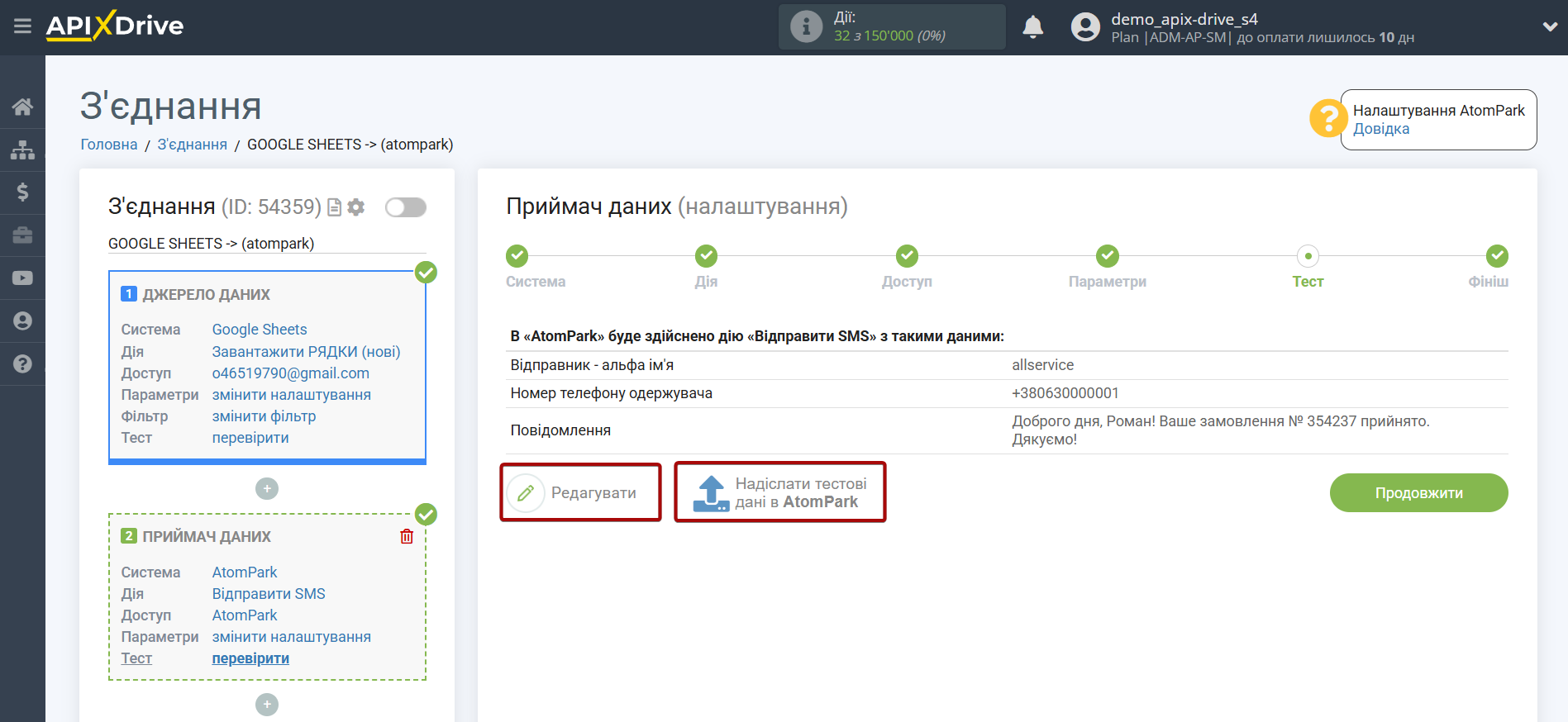Open profile icon in sidebar
The width and height of the screenshot is (1568, 722).
(x=22, y=321)
